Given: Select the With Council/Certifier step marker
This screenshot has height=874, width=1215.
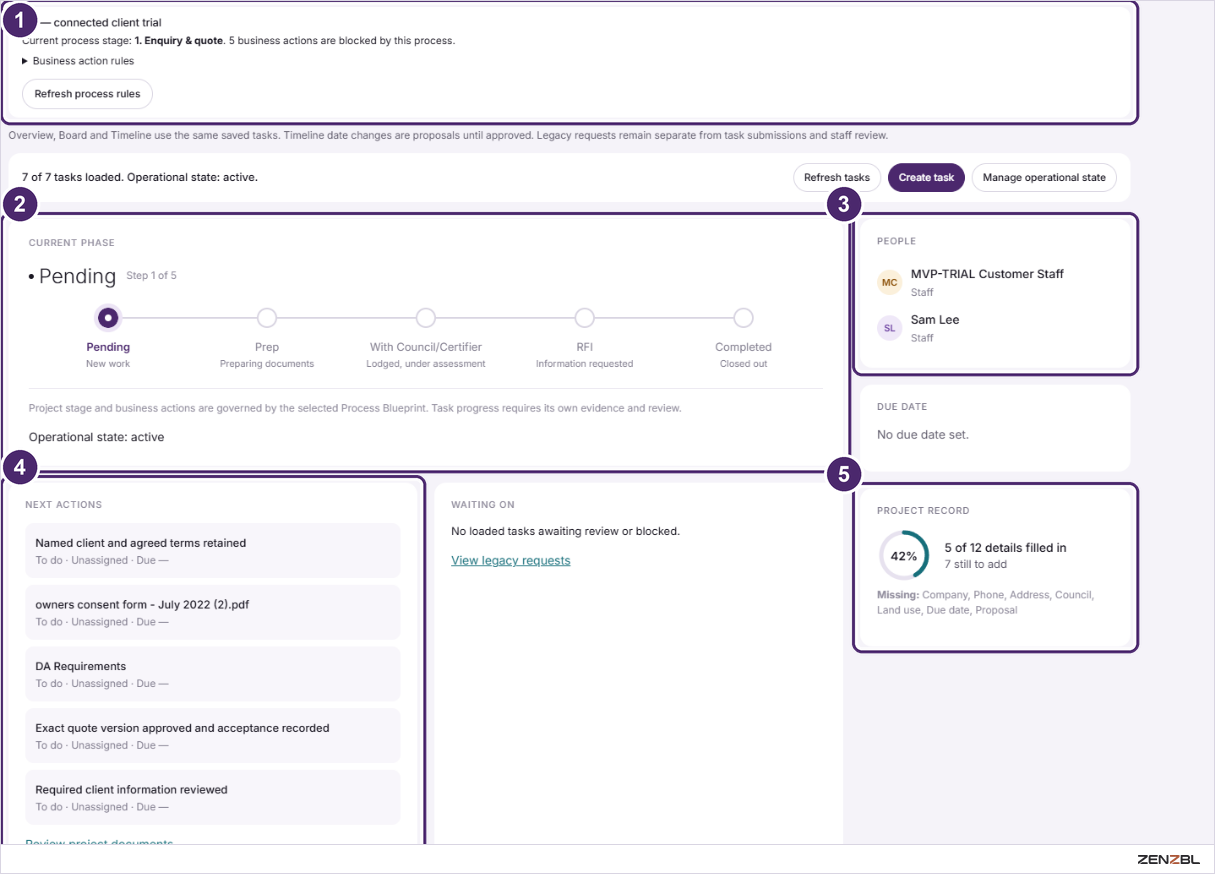Looking at the screenshot, I should pyautogui.click(x=426, y=318).
